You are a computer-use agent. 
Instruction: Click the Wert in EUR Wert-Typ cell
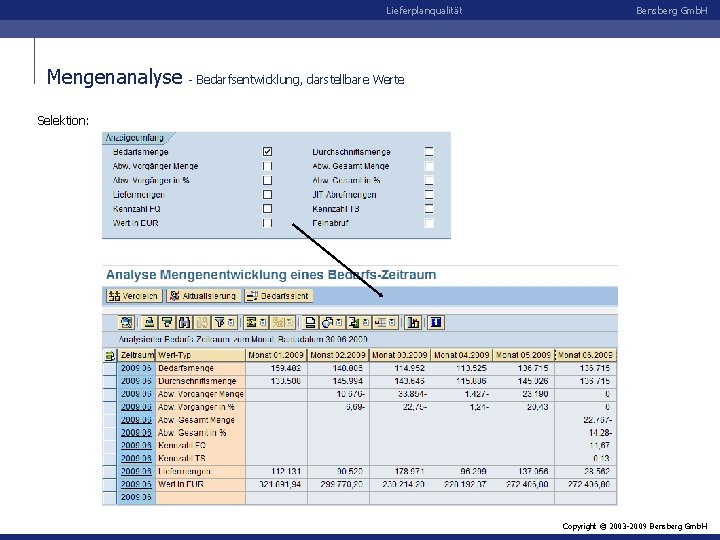[x=201, y=484]
